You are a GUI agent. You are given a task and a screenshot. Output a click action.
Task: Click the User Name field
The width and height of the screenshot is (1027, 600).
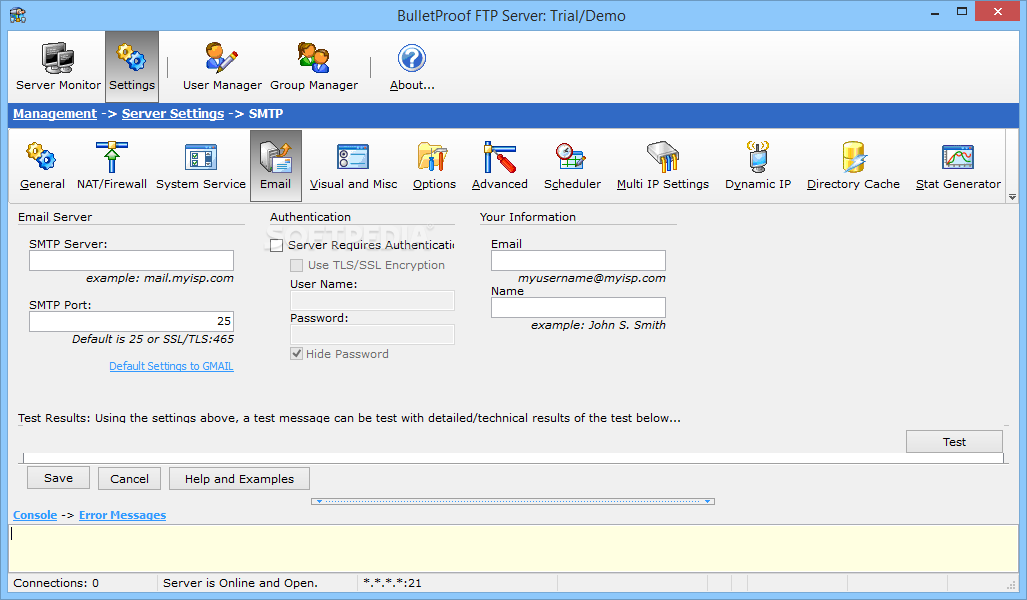(372, 301)
